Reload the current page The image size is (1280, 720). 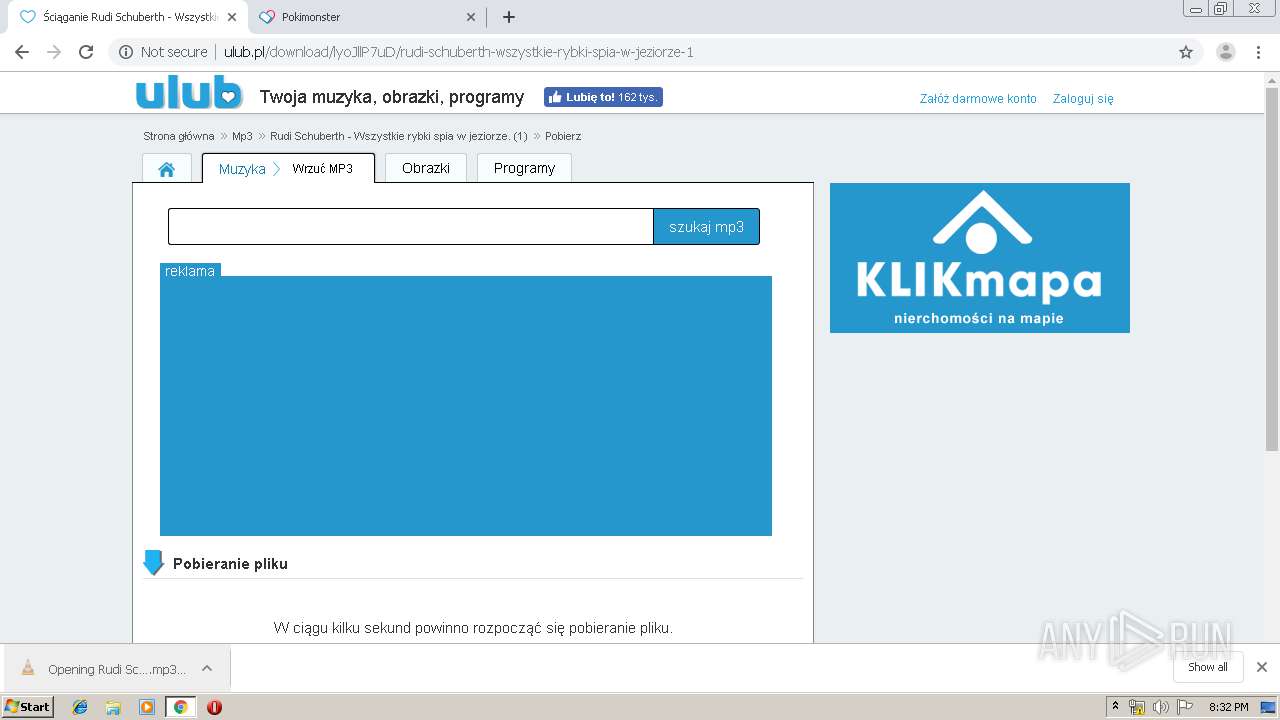pyautogui.click(x=86, y=52)
